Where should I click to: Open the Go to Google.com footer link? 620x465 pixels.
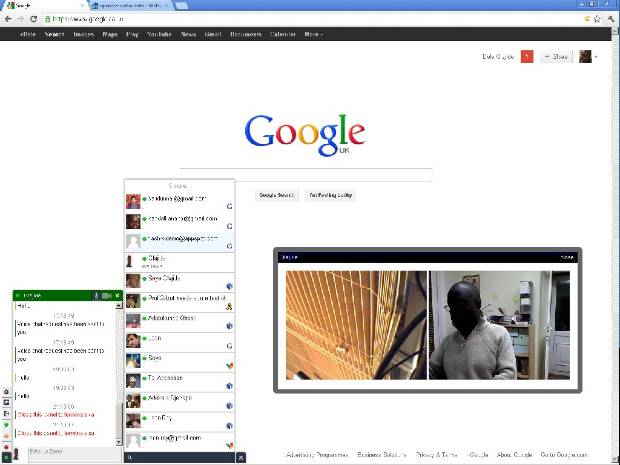click(564, 455)
